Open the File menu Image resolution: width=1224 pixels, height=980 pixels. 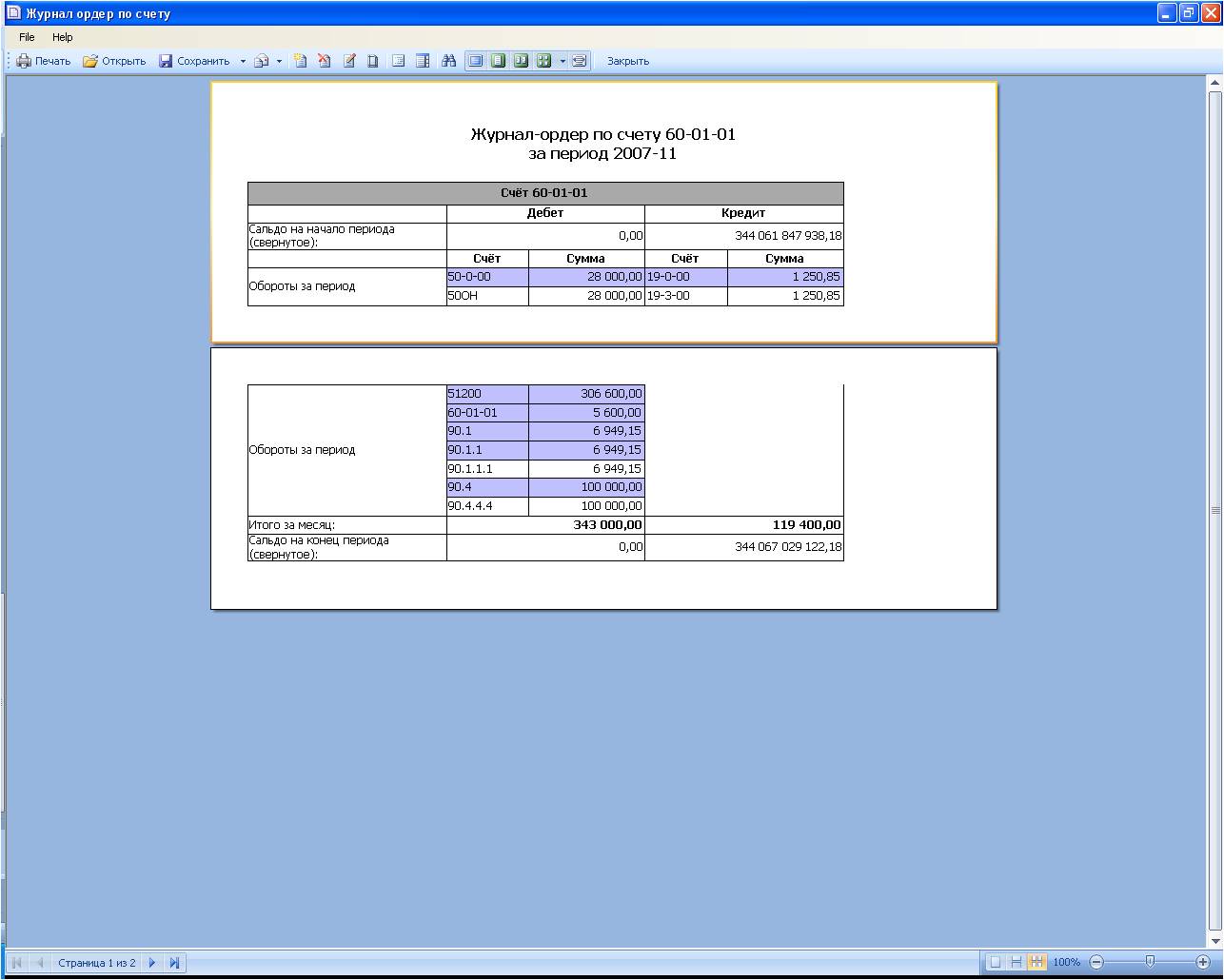(27, 37)
